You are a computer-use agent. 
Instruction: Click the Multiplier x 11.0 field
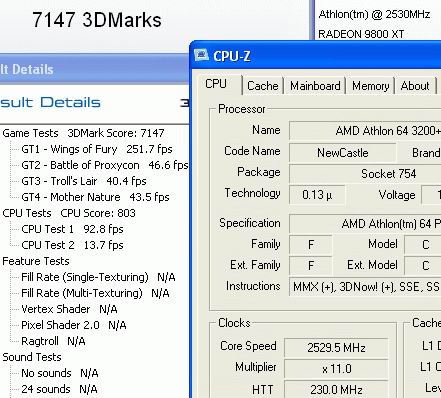click(336, 369)
